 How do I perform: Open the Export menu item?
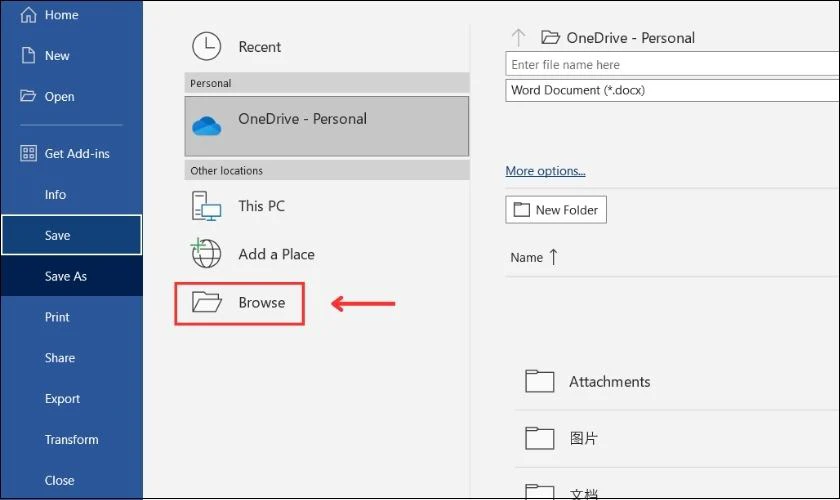point(72,398)
